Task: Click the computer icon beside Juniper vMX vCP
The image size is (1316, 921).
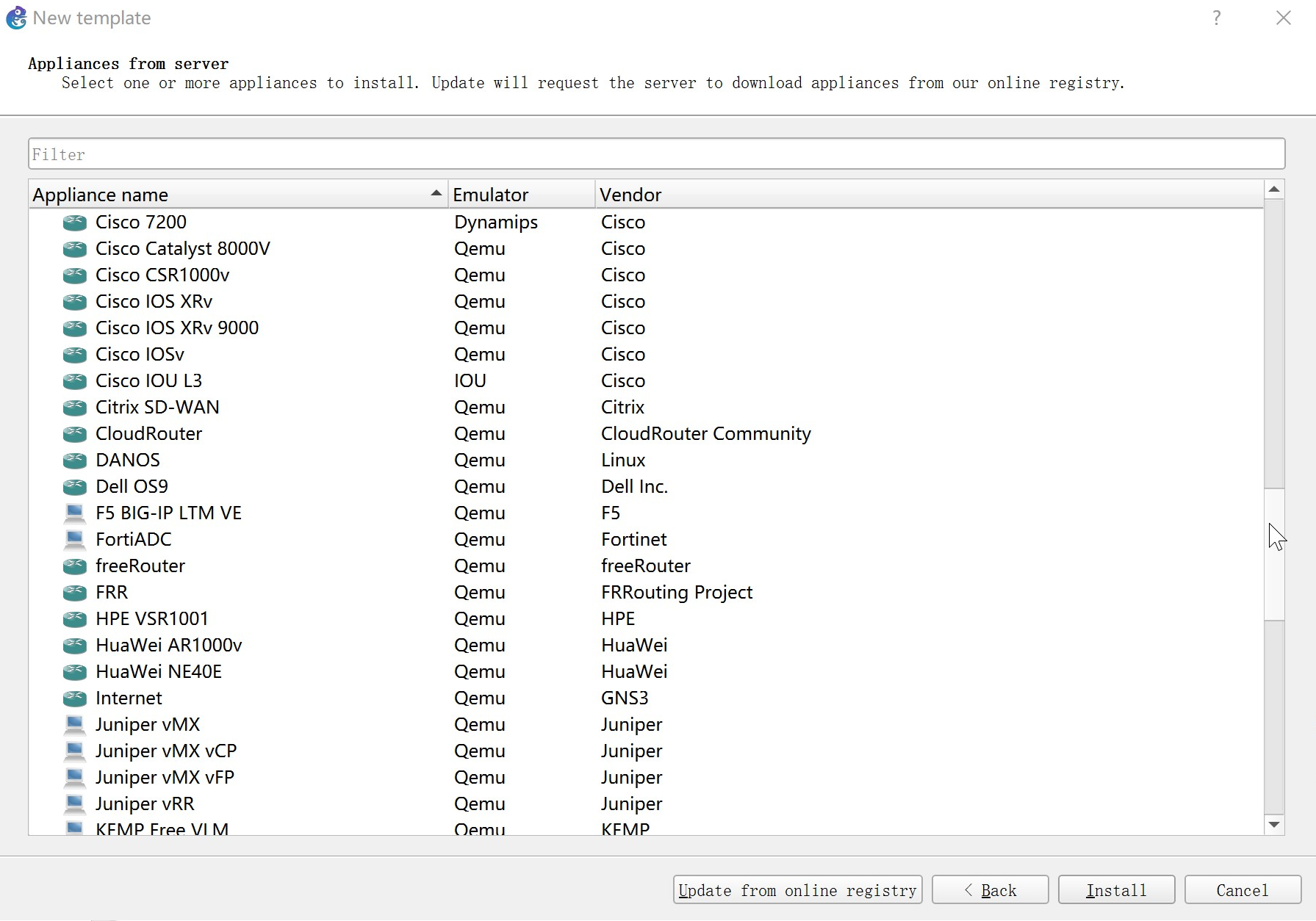Action: [74, 751]
